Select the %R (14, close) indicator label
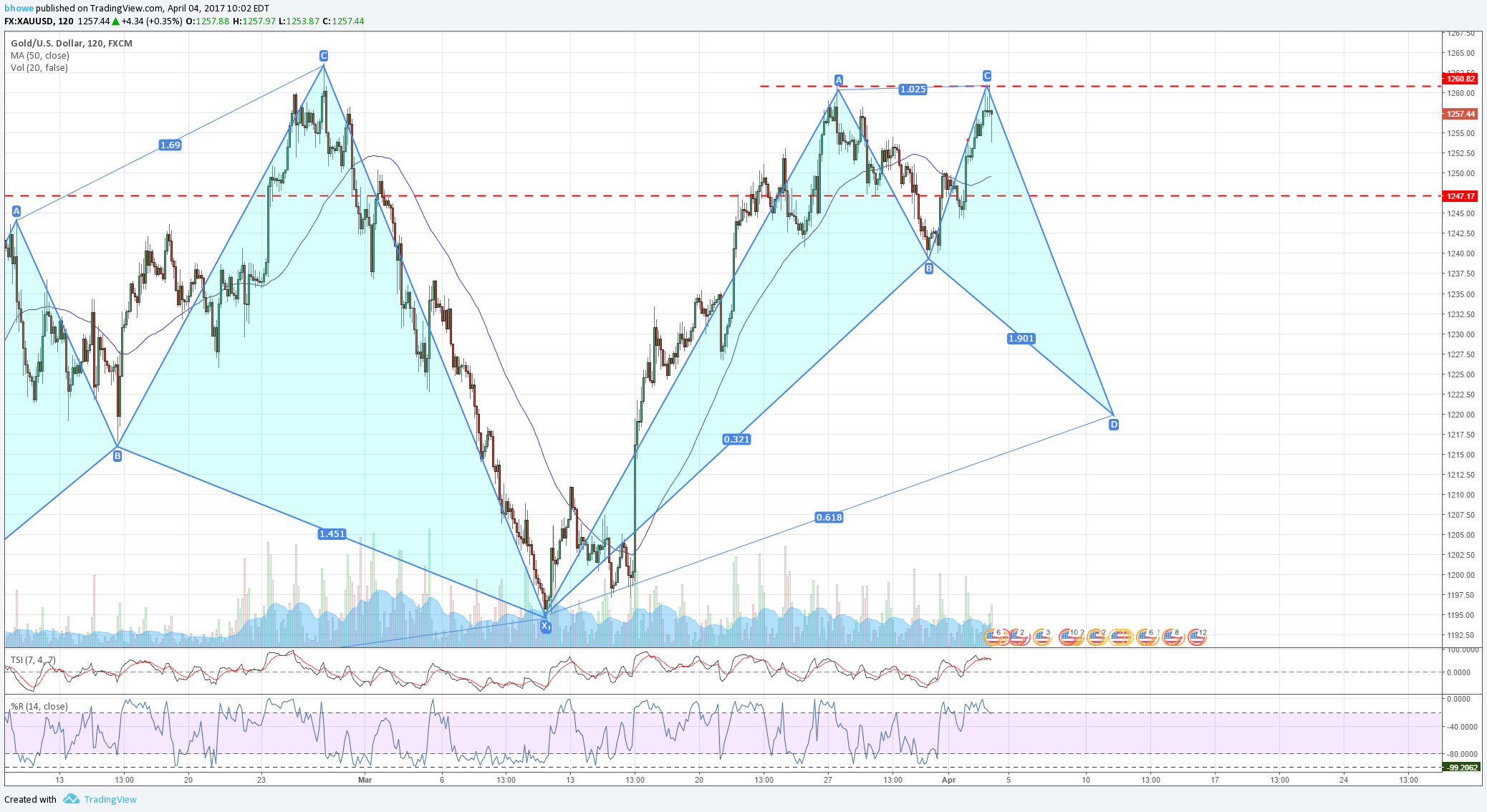Screen dimensions: 1487x812 pyautogui.click(x=39, y=706)
